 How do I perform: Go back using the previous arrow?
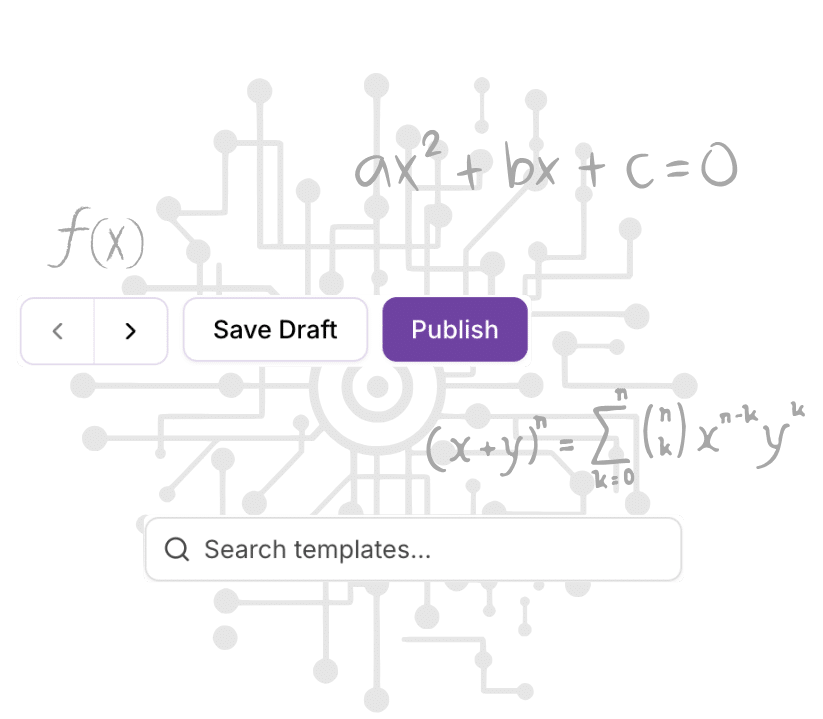(58, 331)
